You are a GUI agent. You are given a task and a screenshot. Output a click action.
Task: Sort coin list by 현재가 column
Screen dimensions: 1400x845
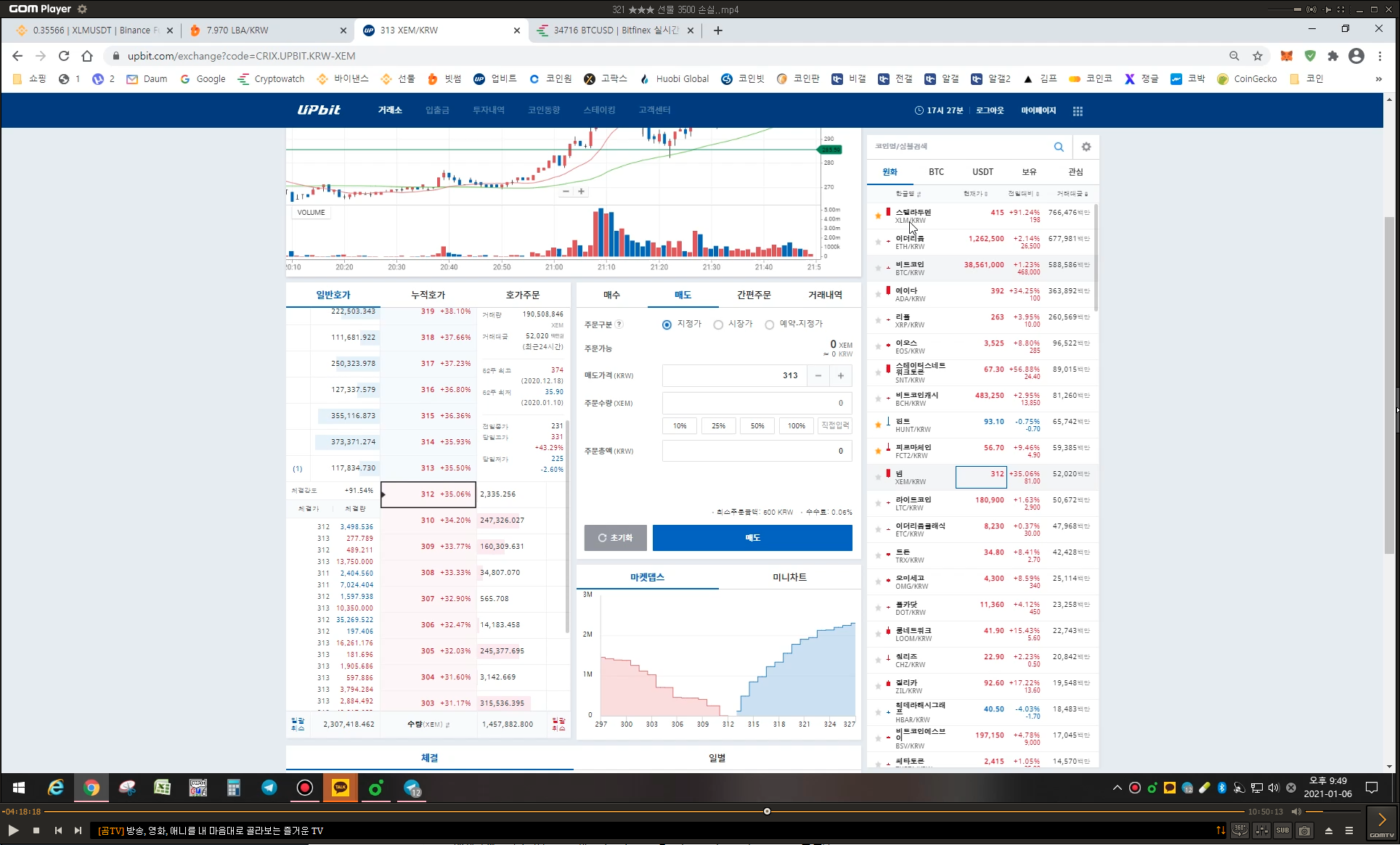[x=975, y=194]
